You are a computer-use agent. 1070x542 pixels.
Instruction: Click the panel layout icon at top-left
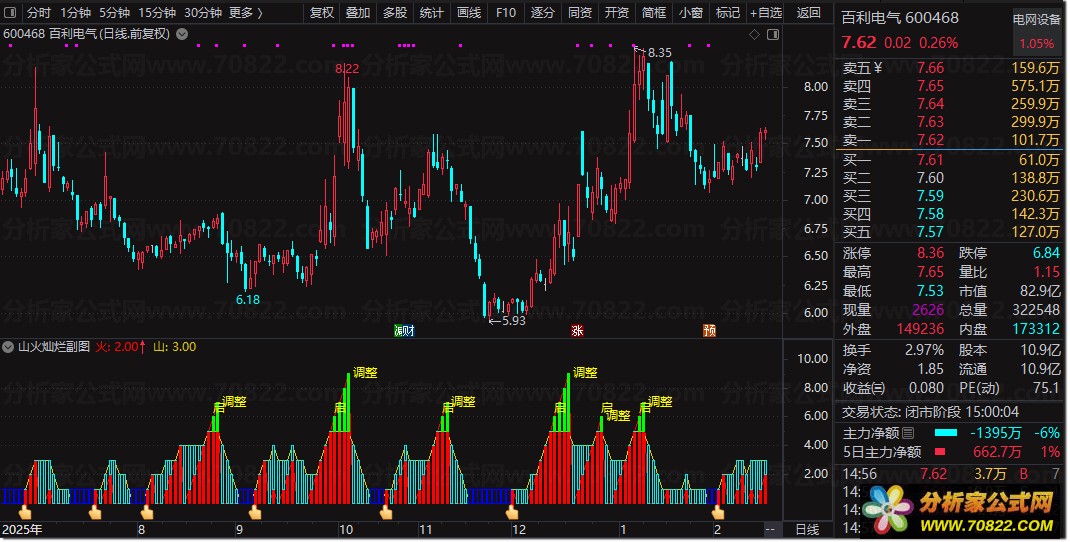(x=11, y=13)
